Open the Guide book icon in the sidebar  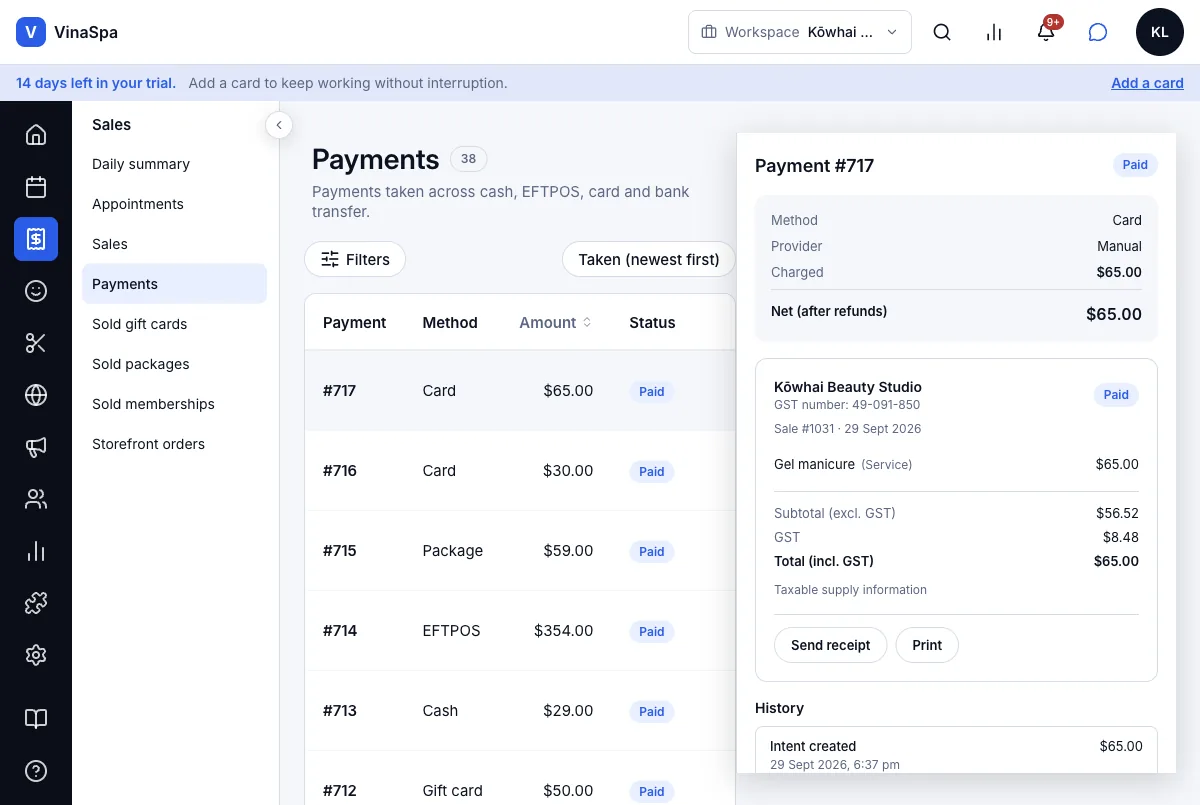pyautogui.click(x=36, y=719)
